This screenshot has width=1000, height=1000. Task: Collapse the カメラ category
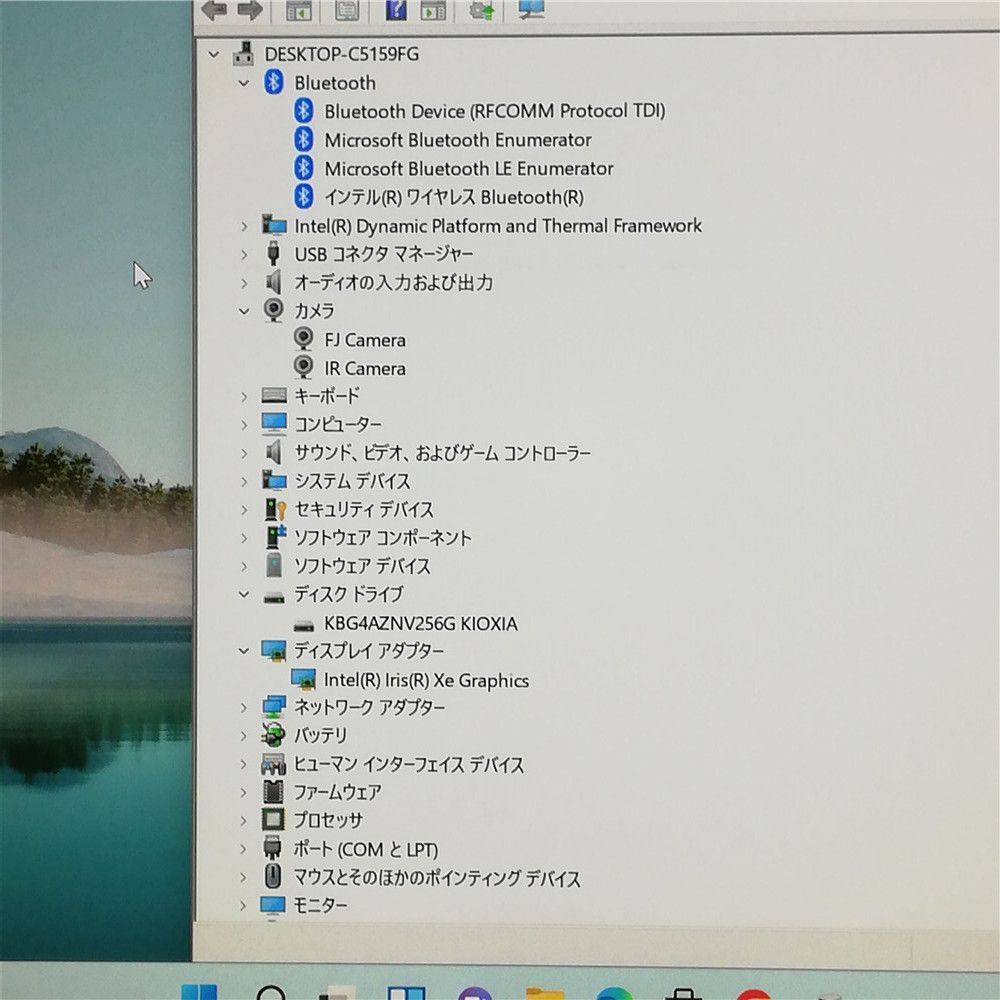pos(244,311)
